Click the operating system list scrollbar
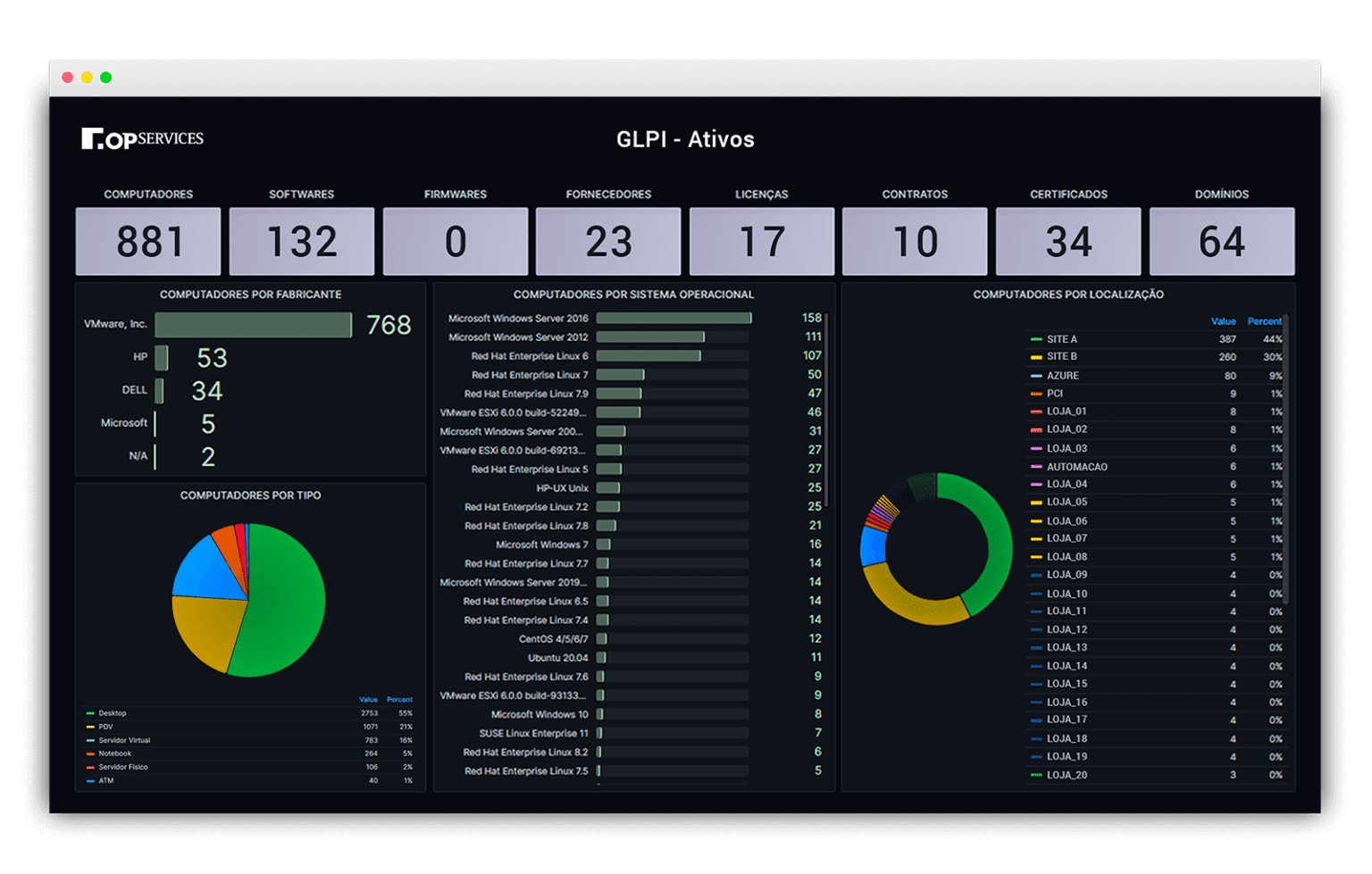 click(827, 411)
